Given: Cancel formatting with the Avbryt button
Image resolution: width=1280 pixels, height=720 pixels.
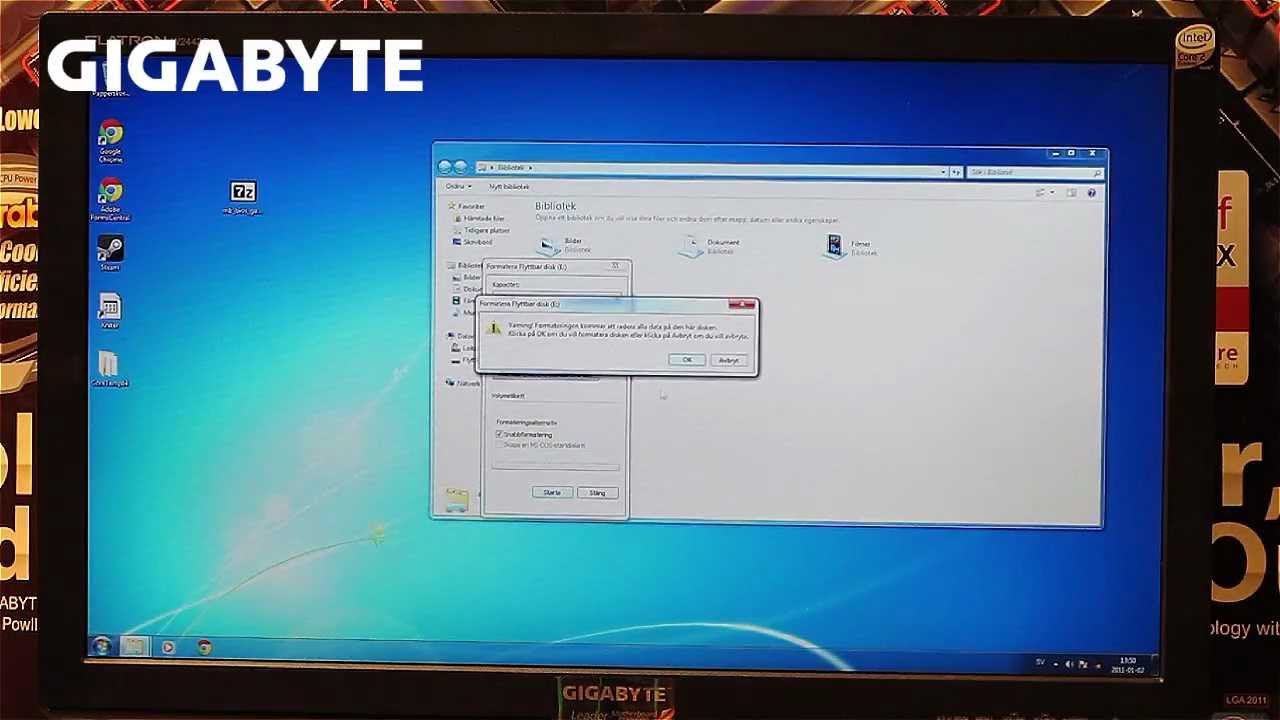Looking at the screenshot, I should (x=729, y=360).
